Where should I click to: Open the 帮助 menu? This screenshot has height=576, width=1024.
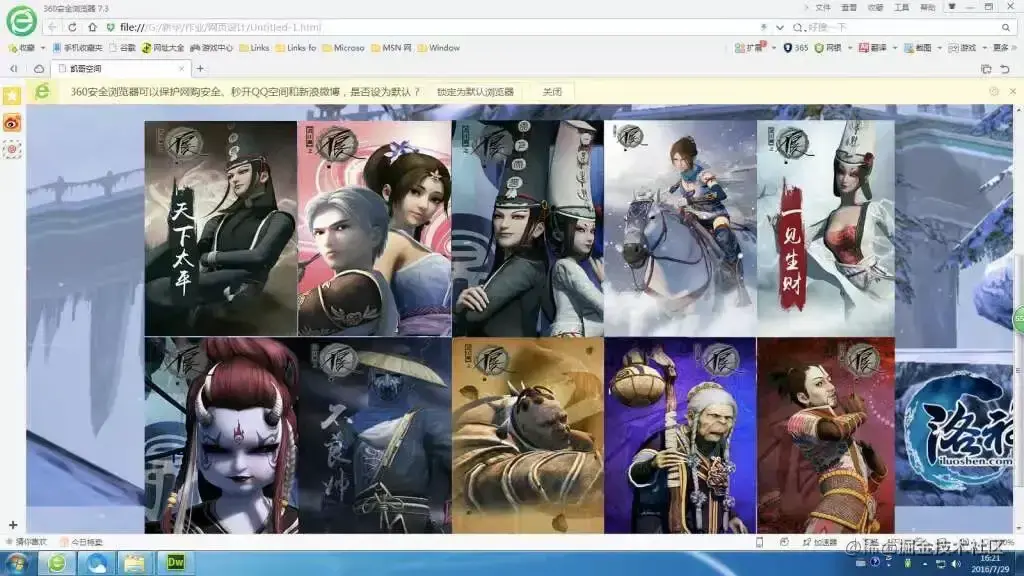point(927,7)
